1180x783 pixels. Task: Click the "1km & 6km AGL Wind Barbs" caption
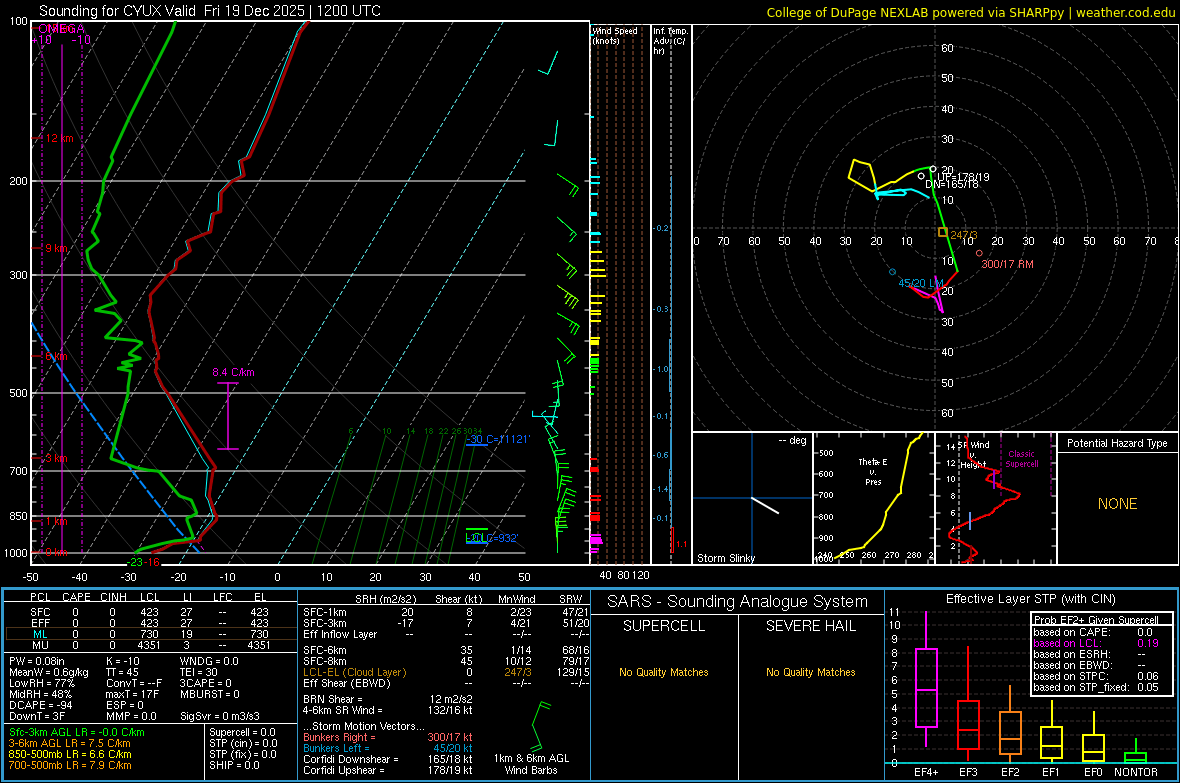tap(531, 764)
